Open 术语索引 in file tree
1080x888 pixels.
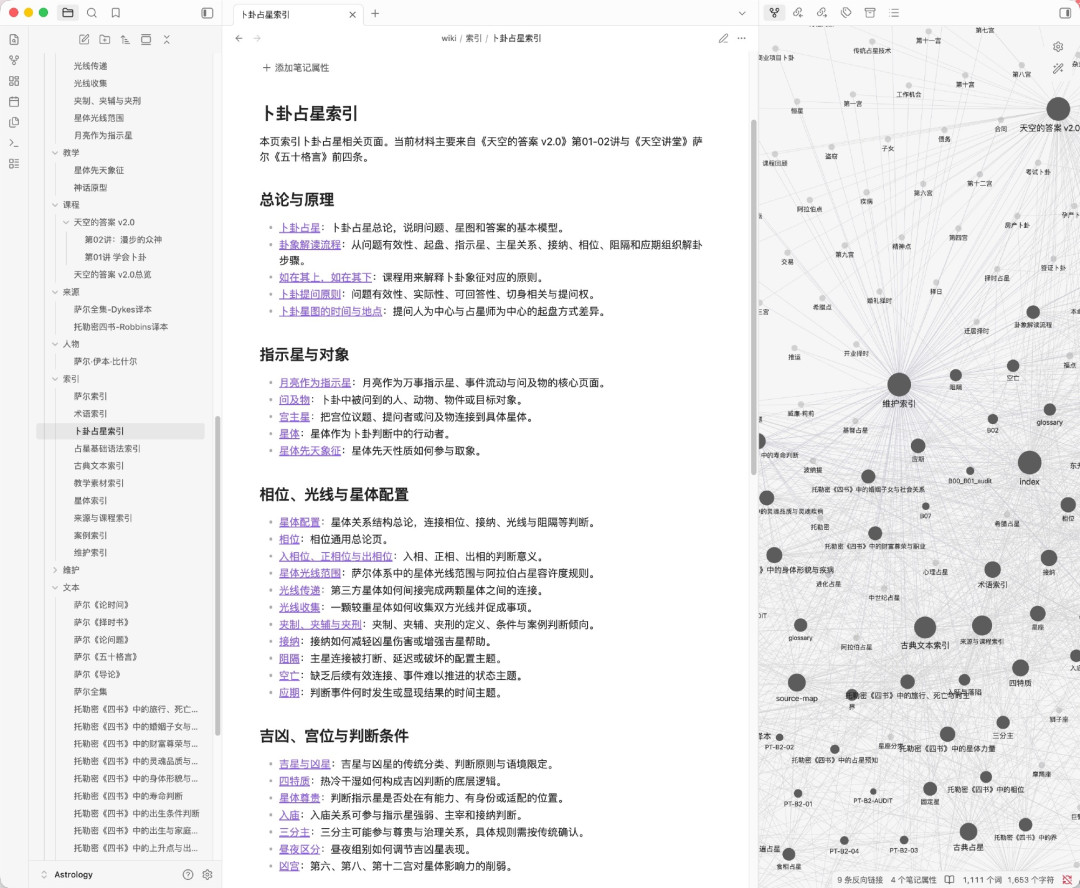(x=90, y=413)
